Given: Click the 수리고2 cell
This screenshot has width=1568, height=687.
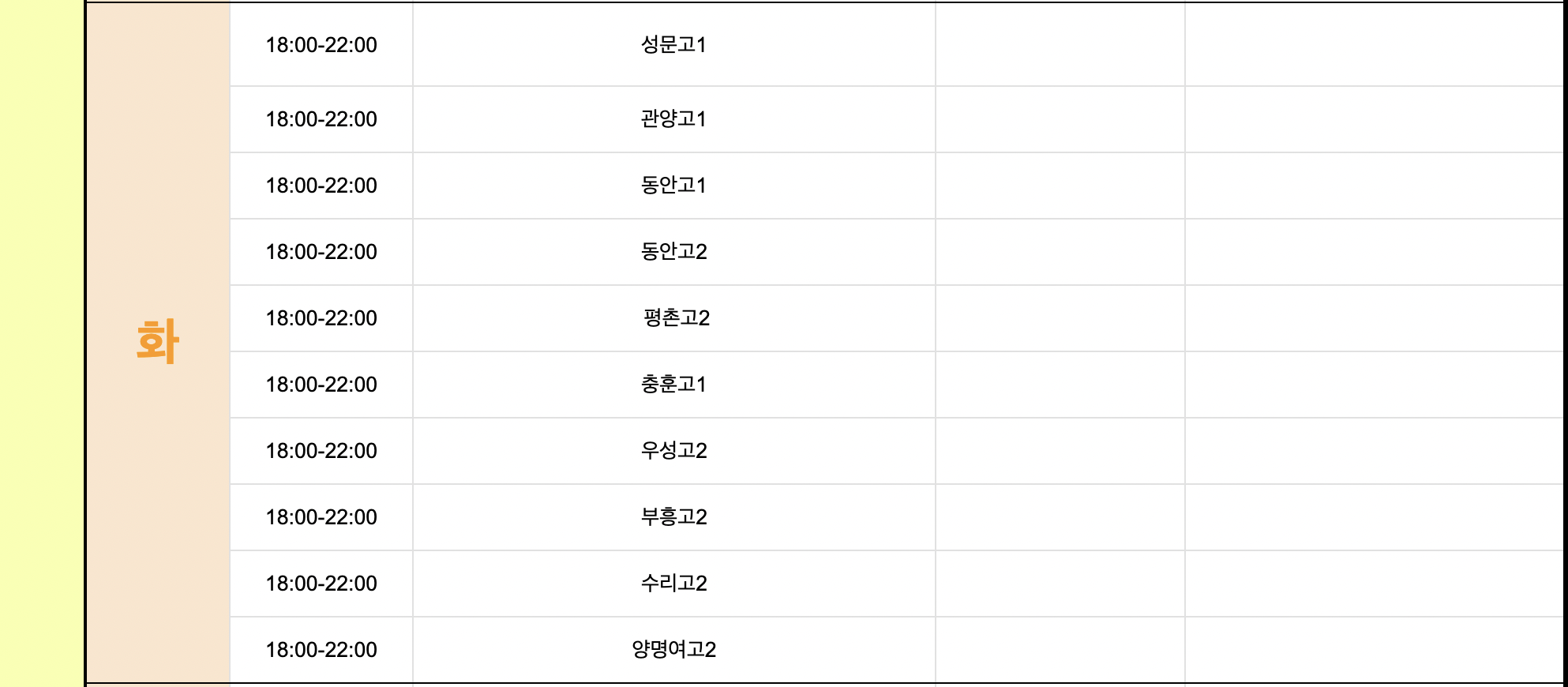Looking at the screenshot, I should pos(673,584).
